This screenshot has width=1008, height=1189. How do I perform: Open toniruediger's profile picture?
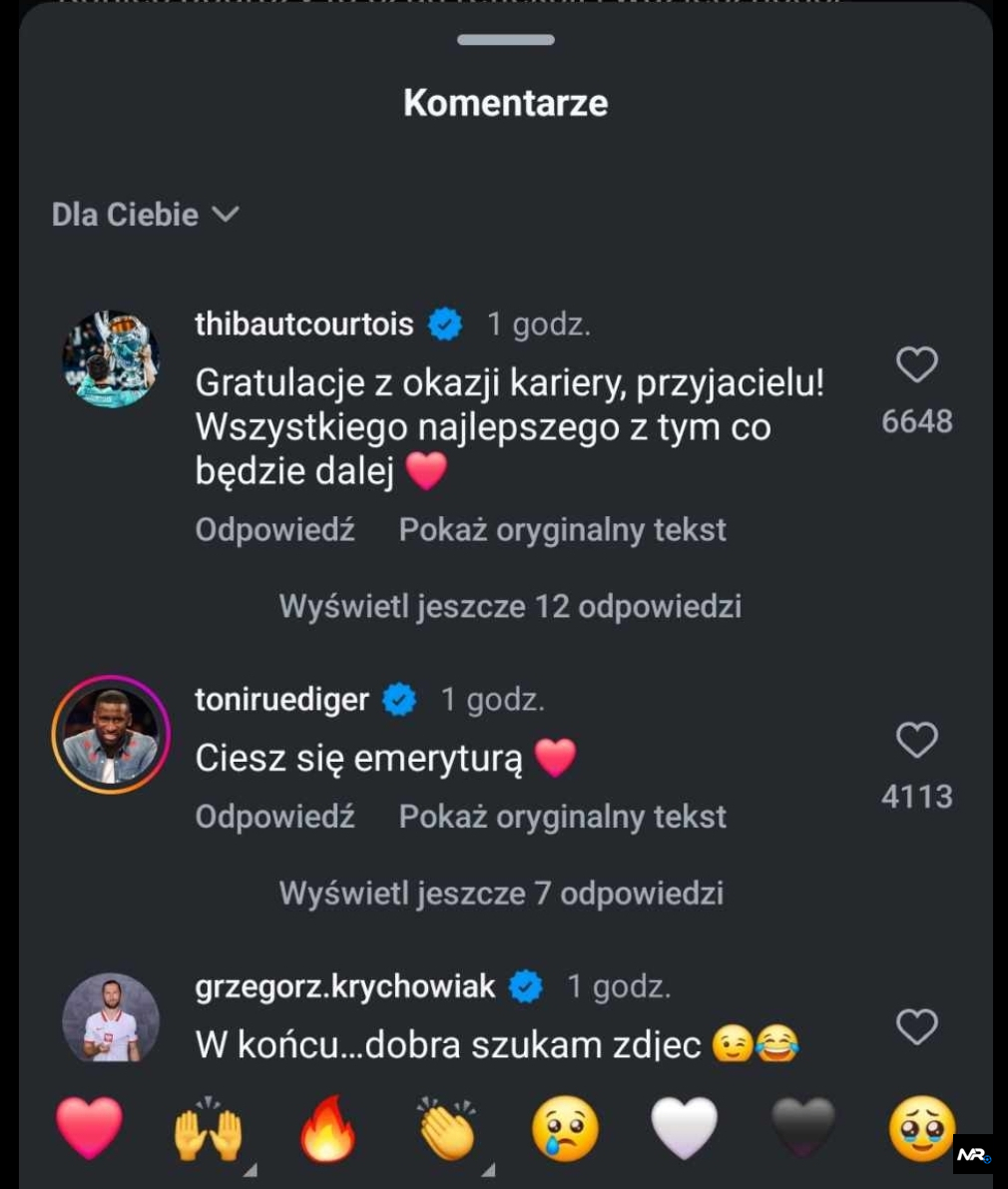[111, 735]
